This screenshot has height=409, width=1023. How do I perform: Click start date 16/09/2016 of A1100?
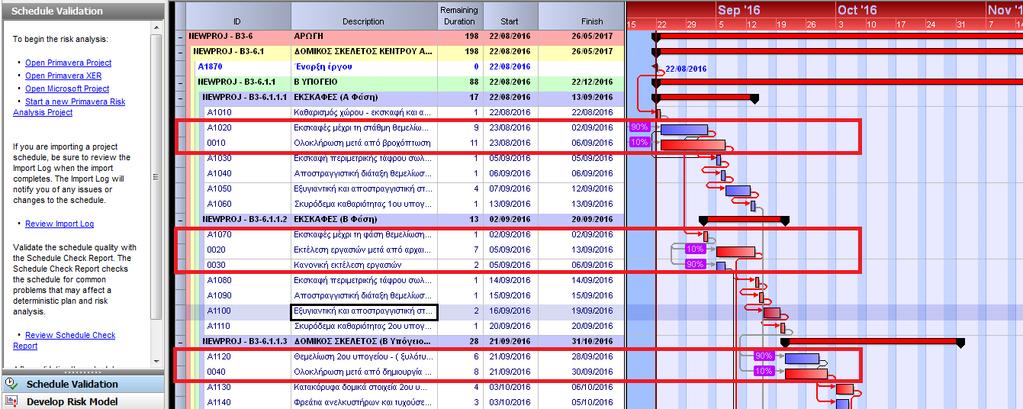510,311
